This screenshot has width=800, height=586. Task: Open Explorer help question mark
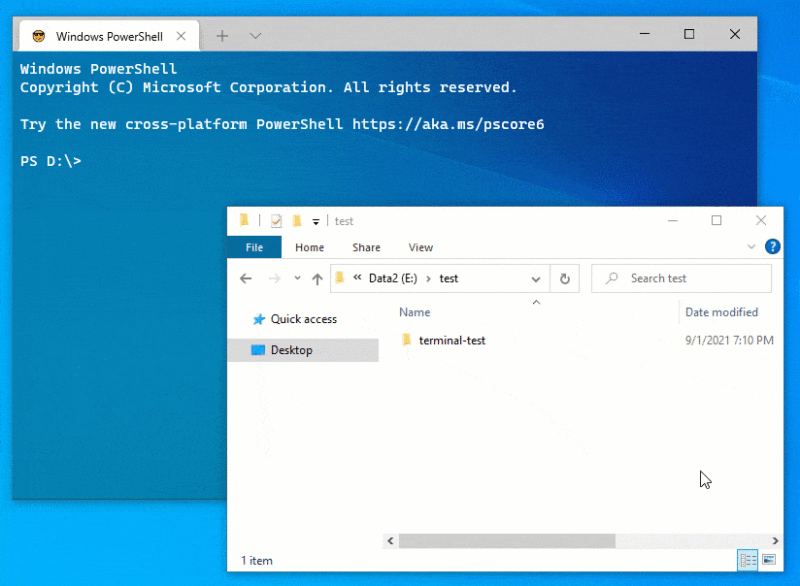pyautogui.click(x=772, y=247)
